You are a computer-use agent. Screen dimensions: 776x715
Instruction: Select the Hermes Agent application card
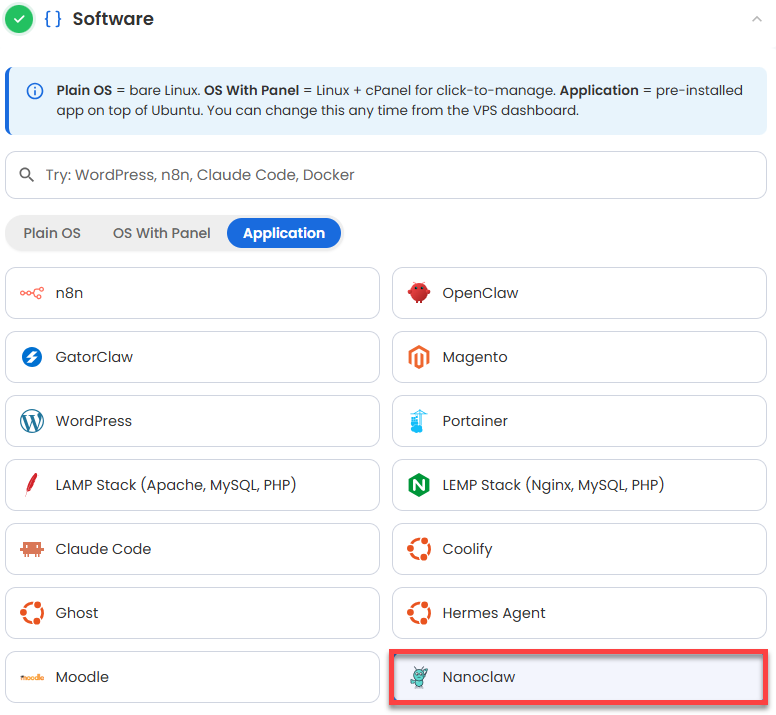(x=580, y=613)
